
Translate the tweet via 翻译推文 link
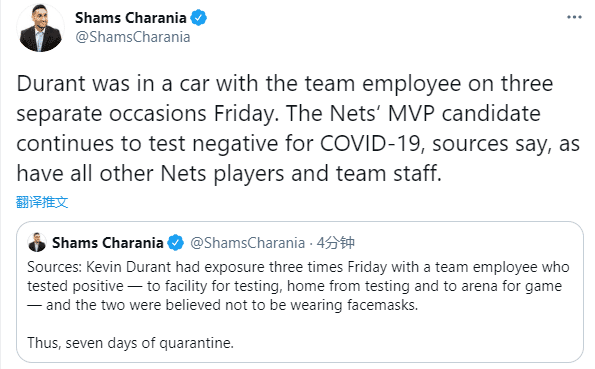(42, 202)
